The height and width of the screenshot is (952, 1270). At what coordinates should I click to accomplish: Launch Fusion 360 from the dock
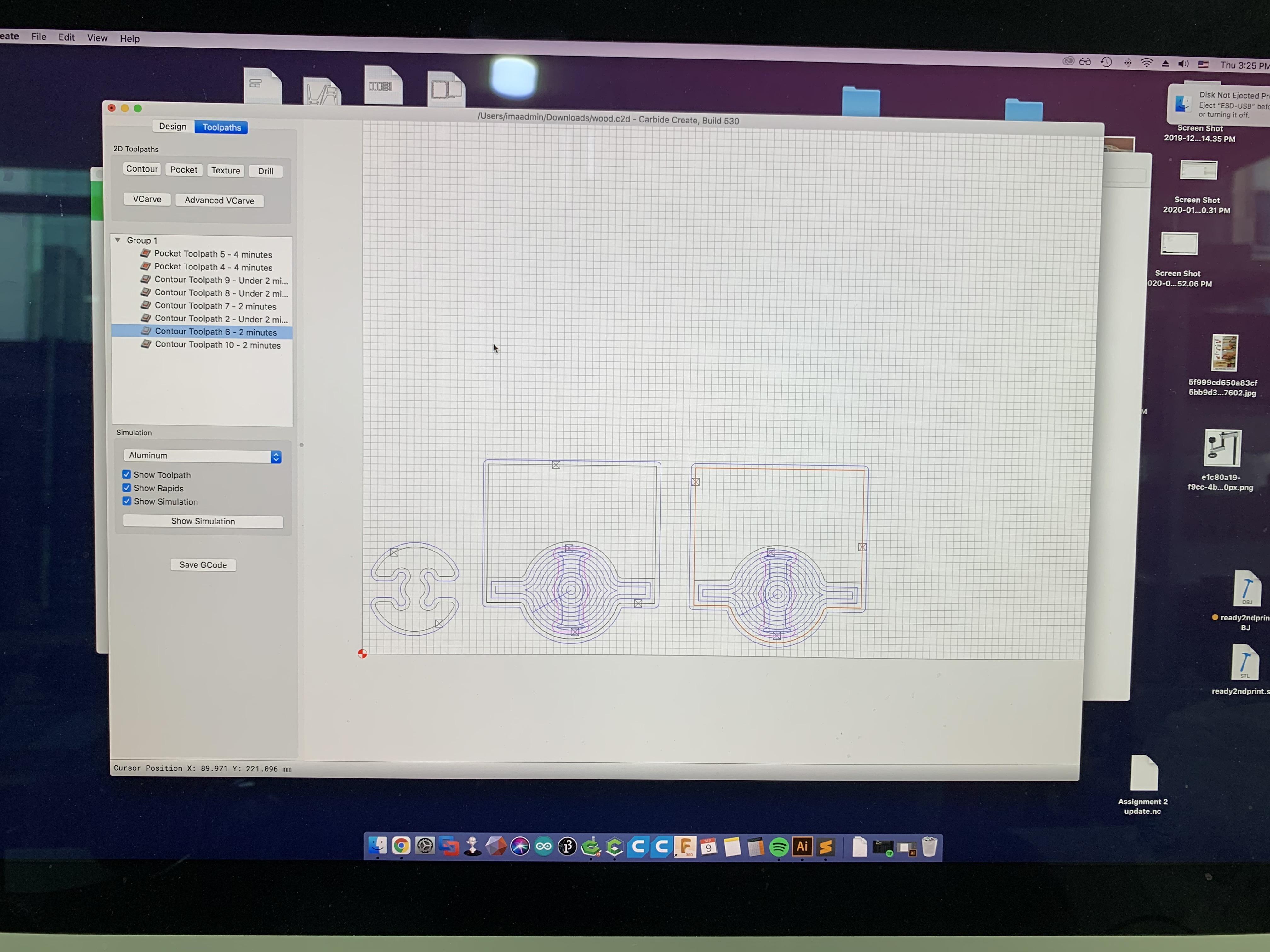[x=685, y=847]
